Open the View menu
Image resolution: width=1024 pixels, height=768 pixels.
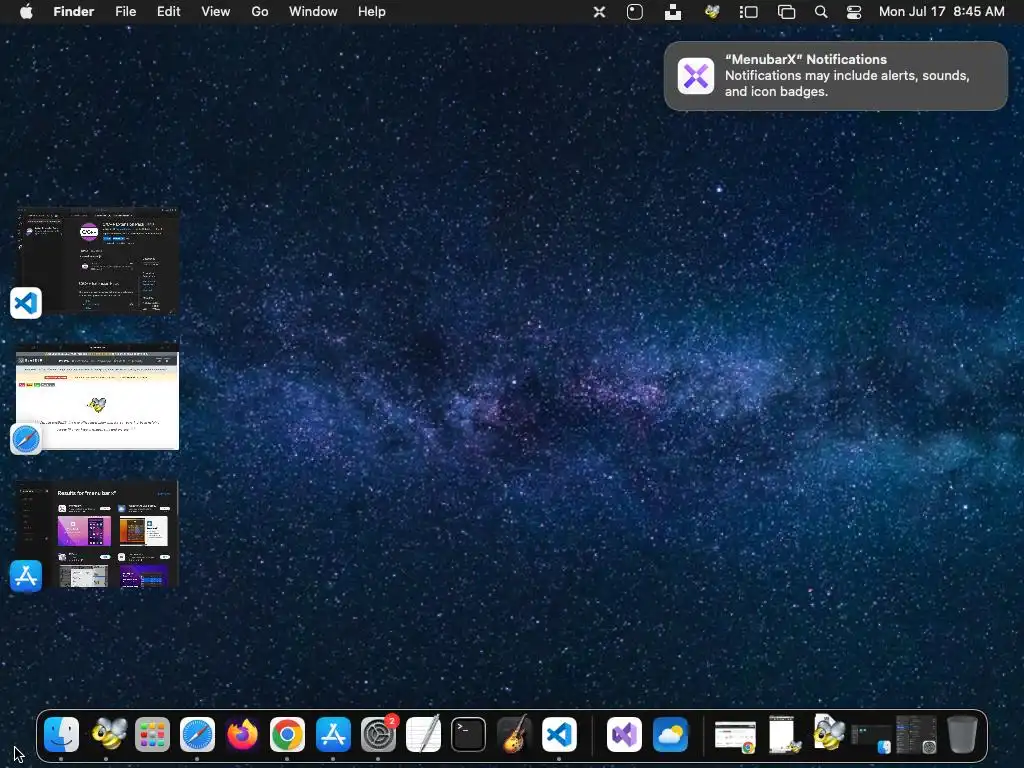pos(216,12)
